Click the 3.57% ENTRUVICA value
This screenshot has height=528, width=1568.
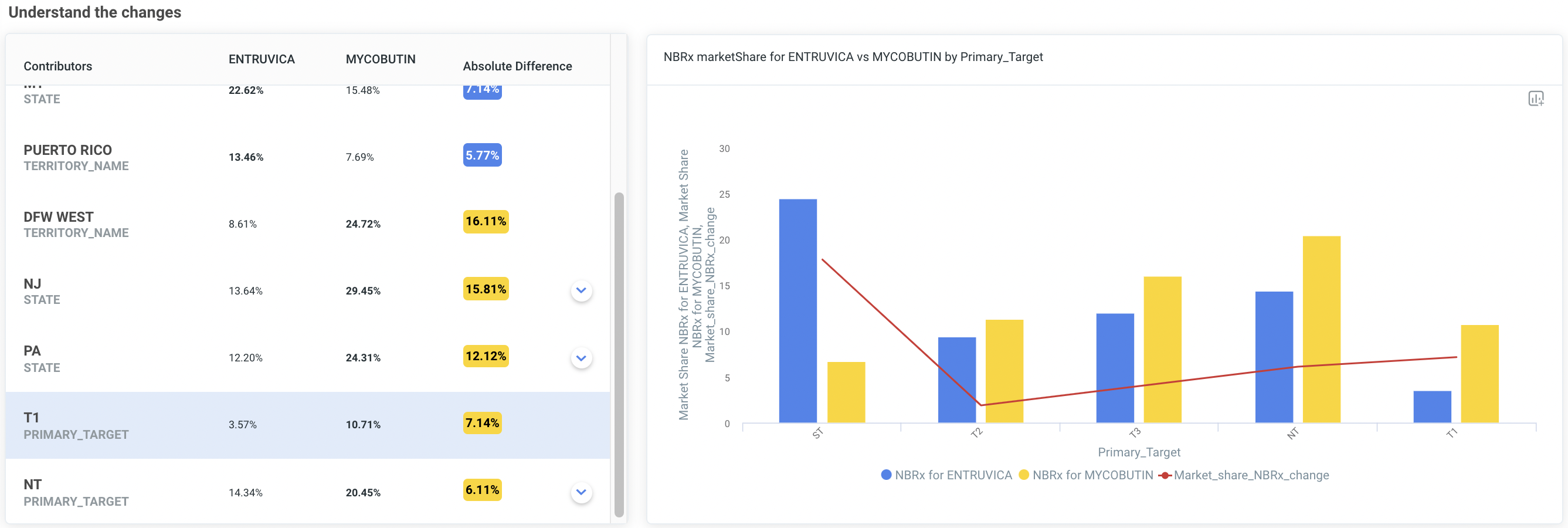click(x=242, y=425)
